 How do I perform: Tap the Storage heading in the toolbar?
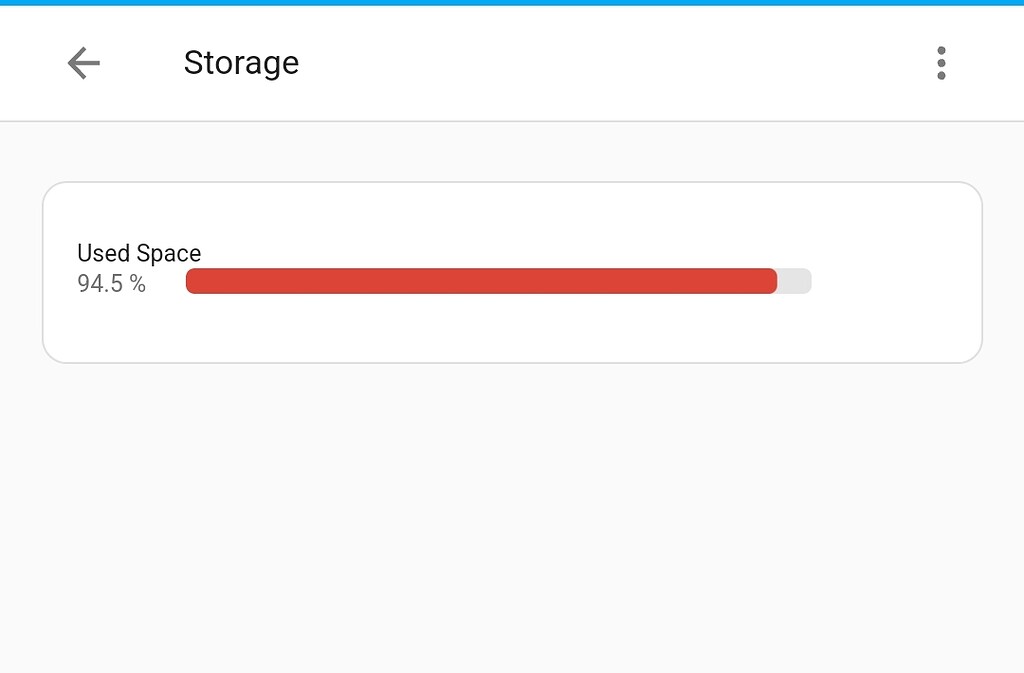coord(240,62)
